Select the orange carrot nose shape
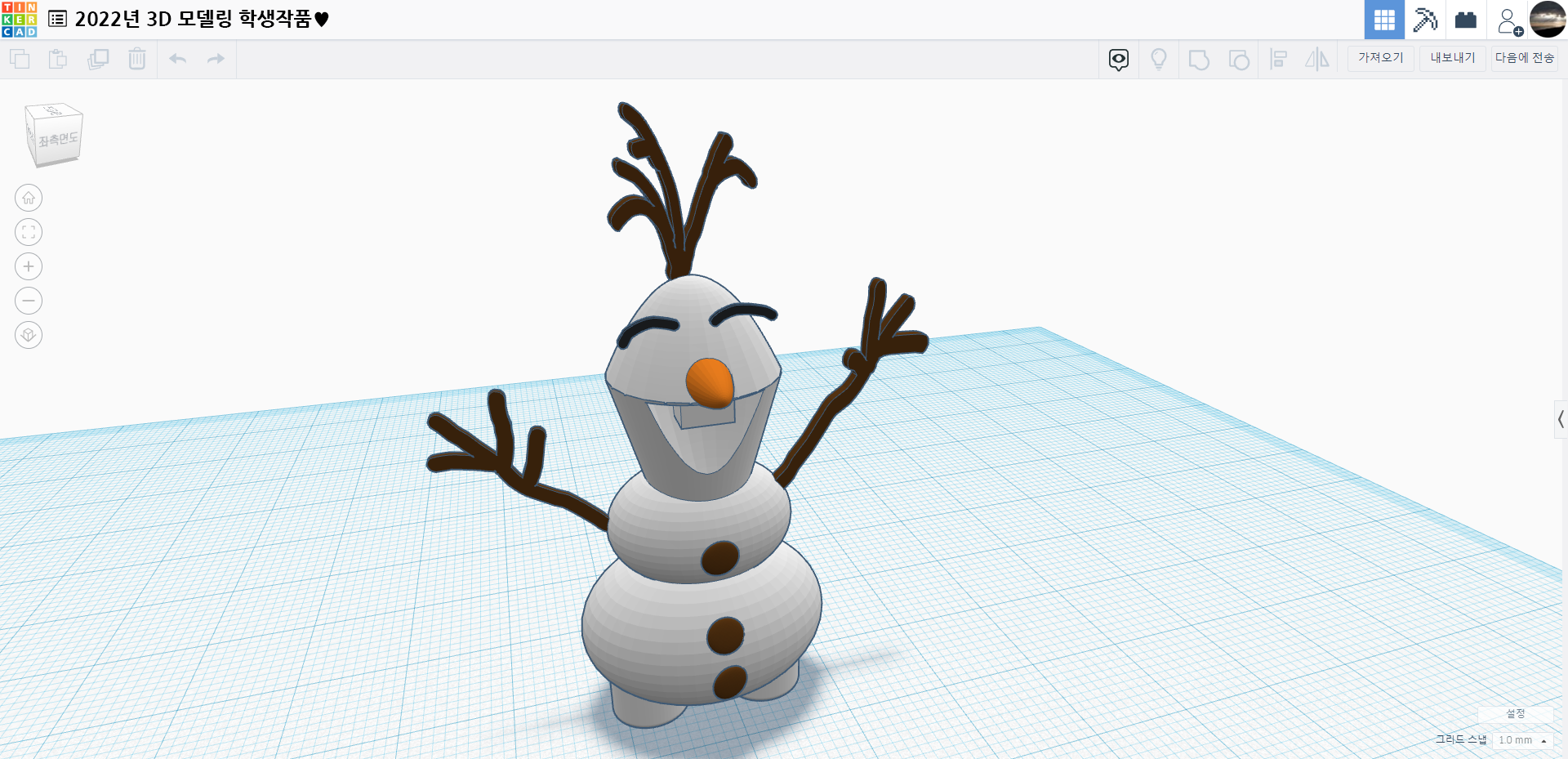 (710, 383)
